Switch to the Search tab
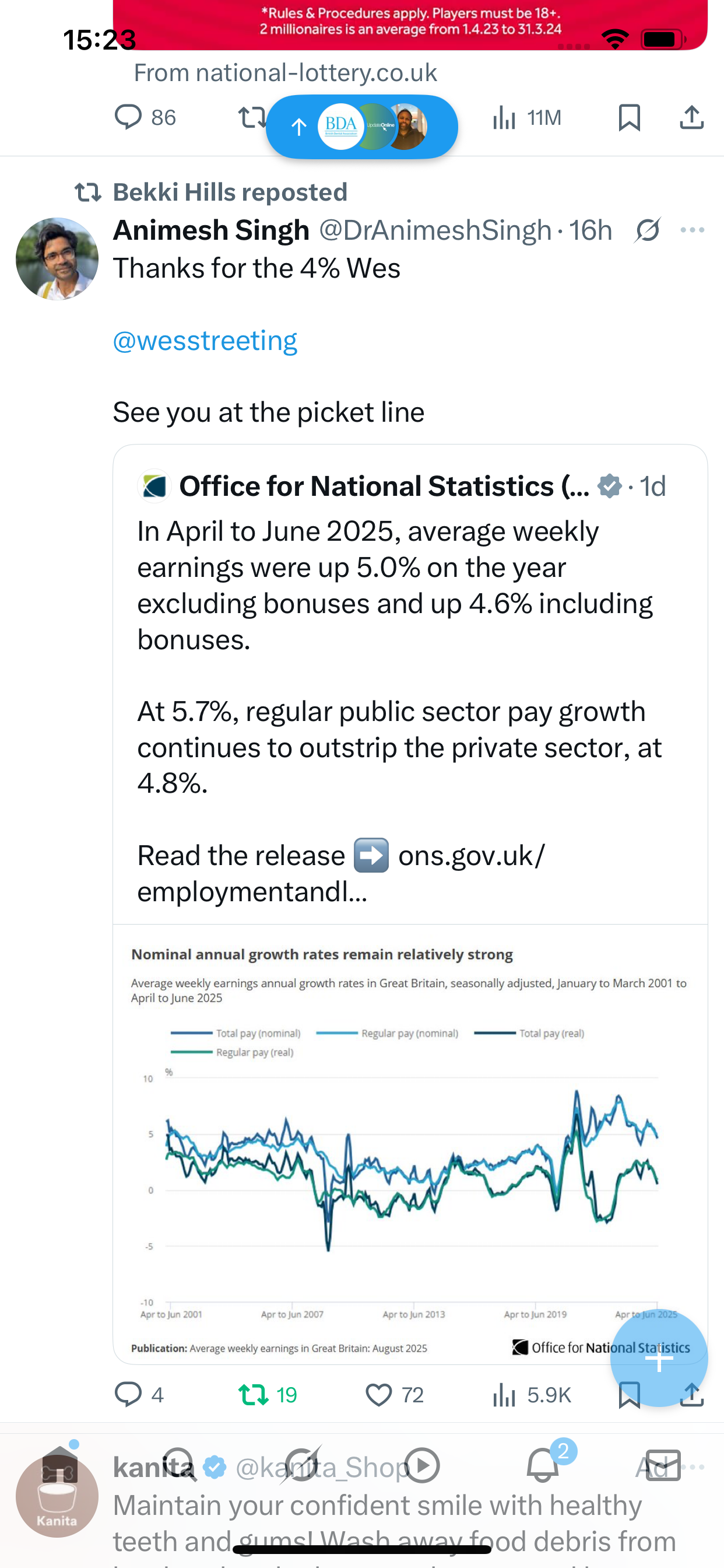 tap(180, 1465)
